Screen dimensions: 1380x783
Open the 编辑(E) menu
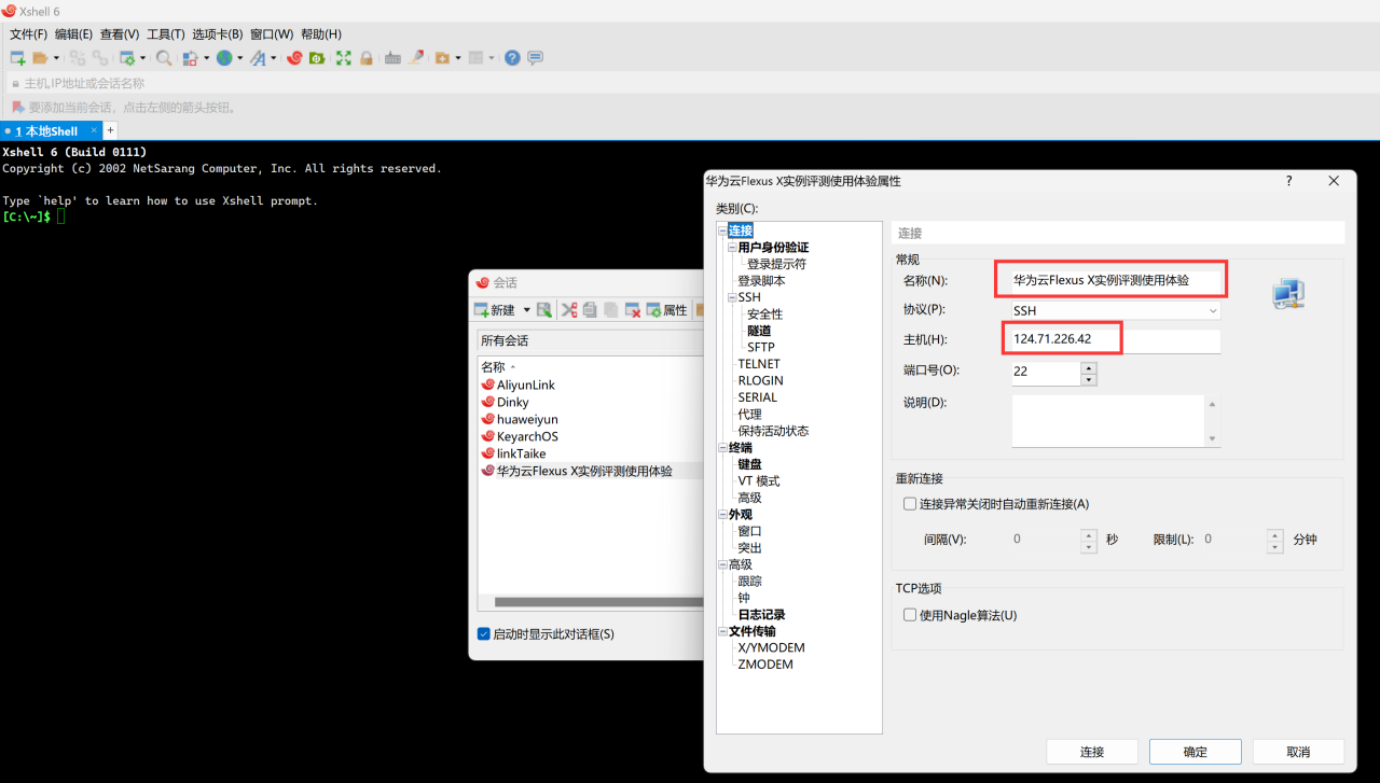[73, 34]
